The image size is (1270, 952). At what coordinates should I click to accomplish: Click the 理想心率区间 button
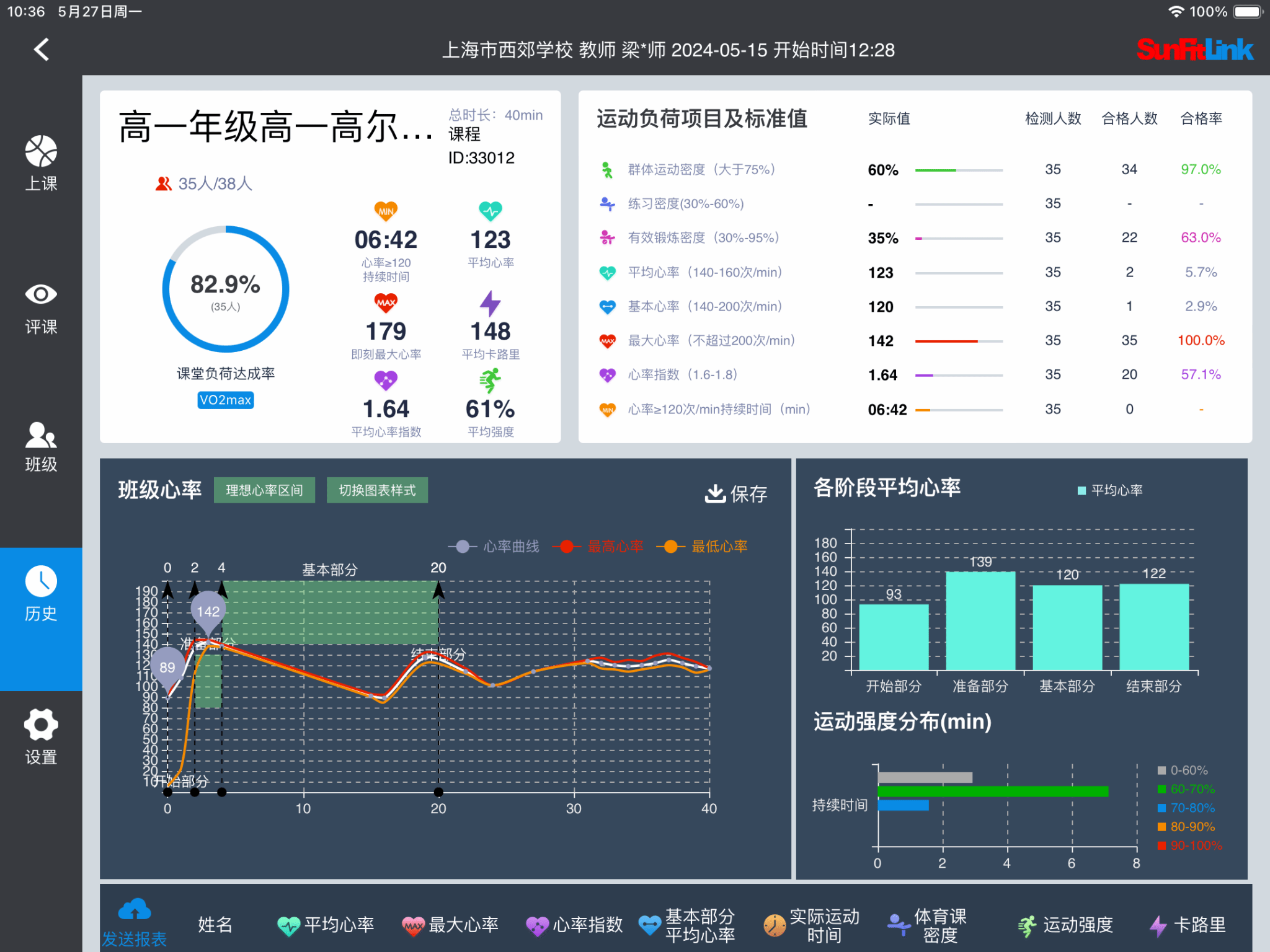pyautogui.click(x=264, y=490)
